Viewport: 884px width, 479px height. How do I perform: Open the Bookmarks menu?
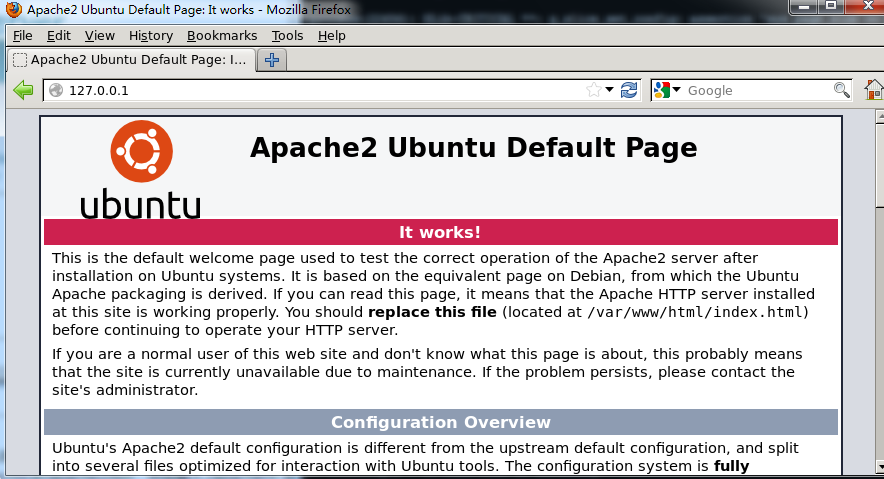[222, 36]
